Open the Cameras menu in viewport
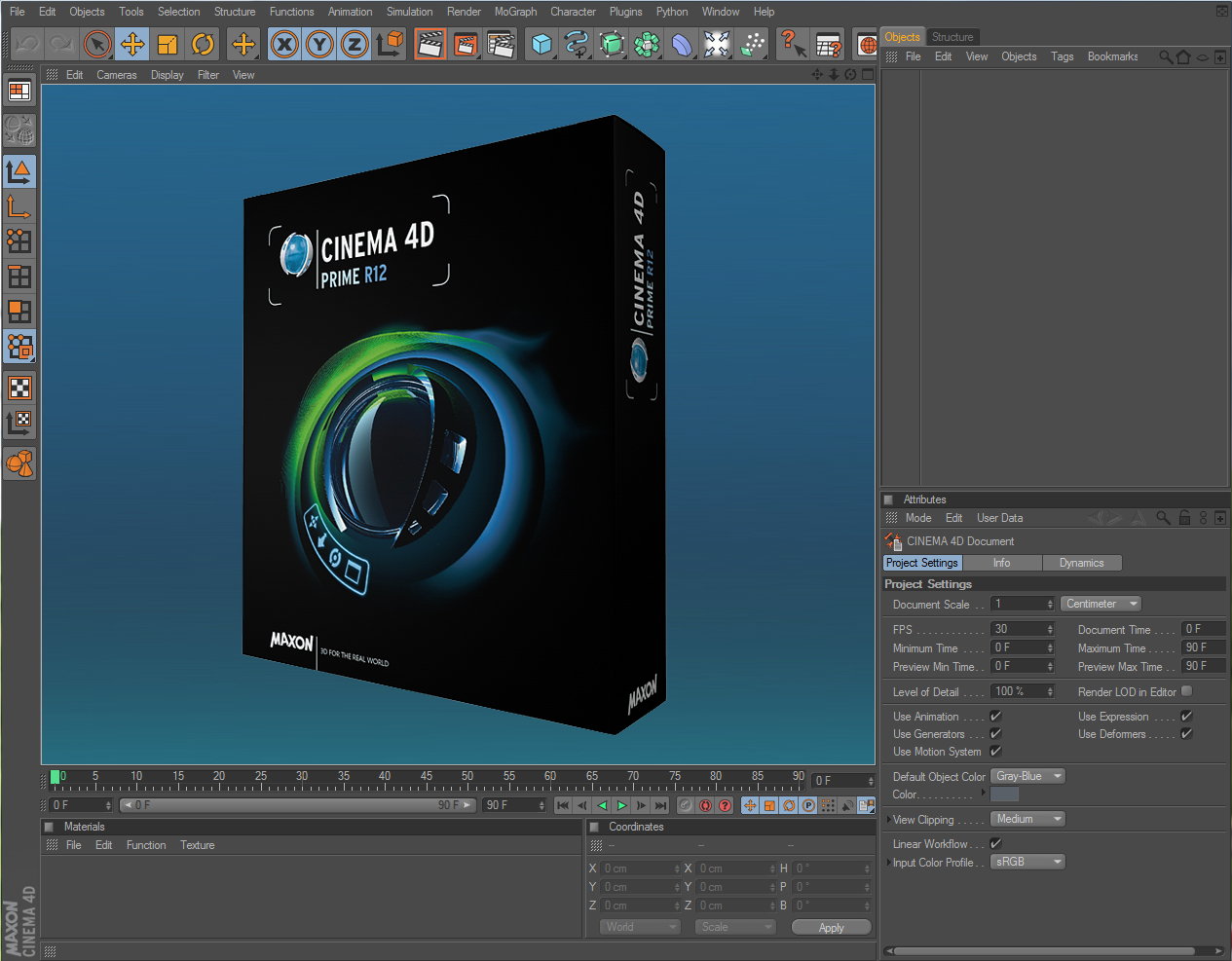 pyautogui.click(x=117, y=75)
